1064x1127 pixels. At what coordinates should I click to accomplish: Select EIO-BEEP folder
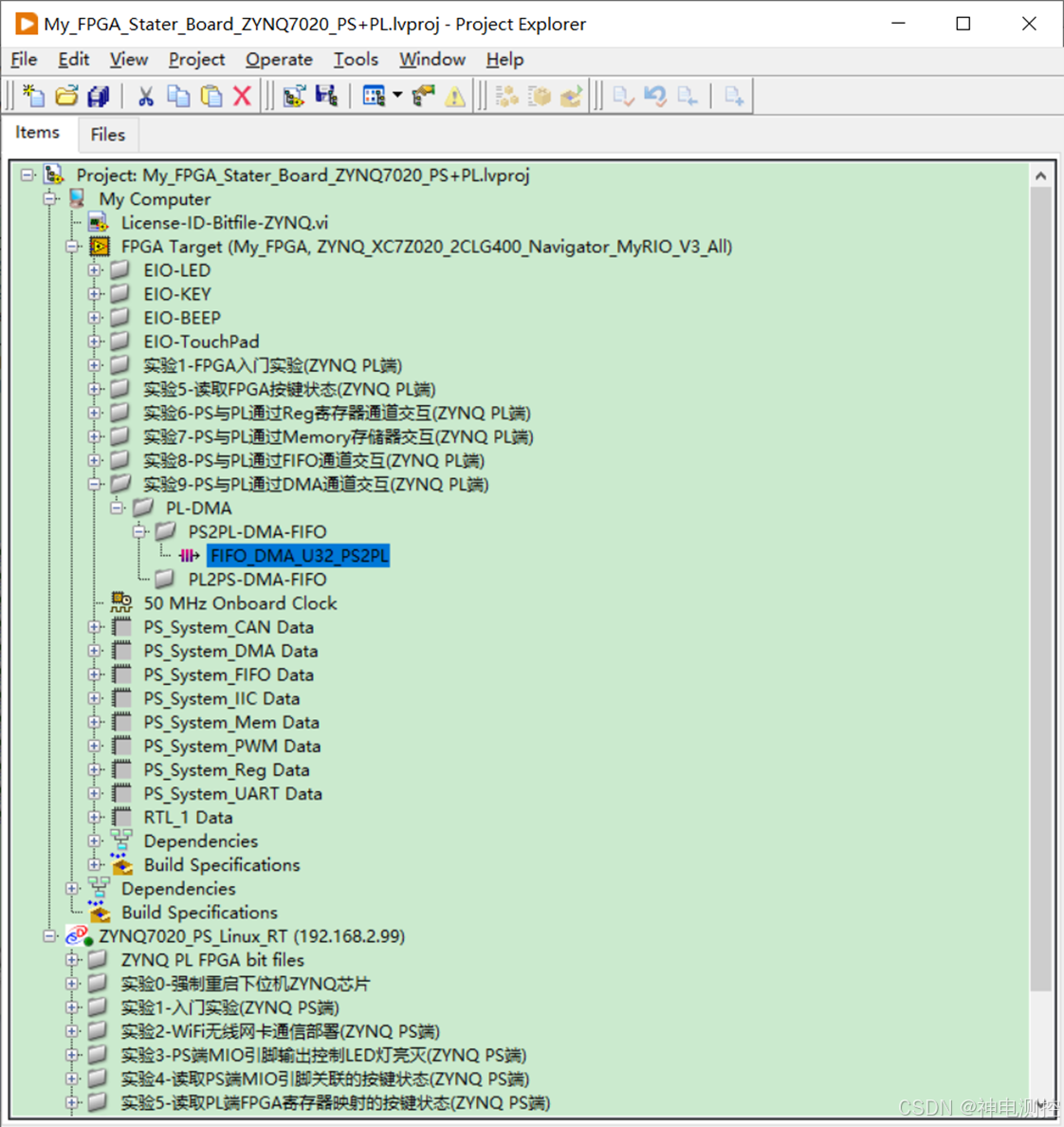182,318
